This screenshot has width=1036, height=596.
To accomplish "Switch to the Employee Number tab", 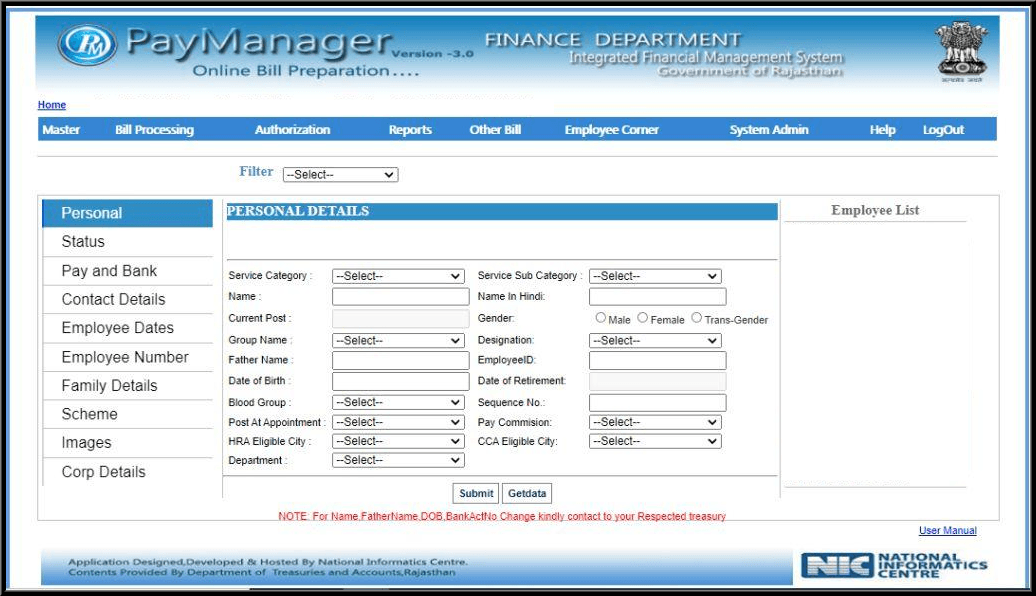I will (128, 357).
